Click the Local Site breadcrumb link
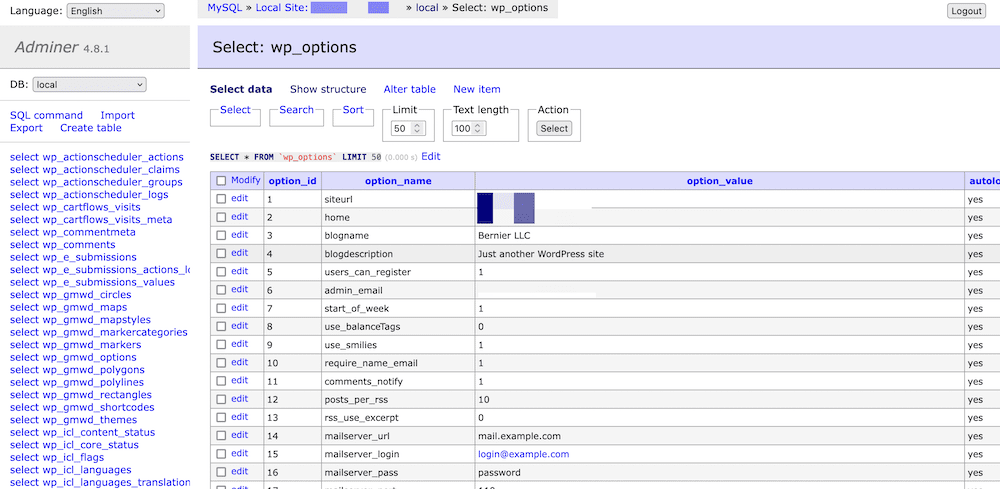The image size is (1000, 489). pyautogui.click(x=283, y=8)
